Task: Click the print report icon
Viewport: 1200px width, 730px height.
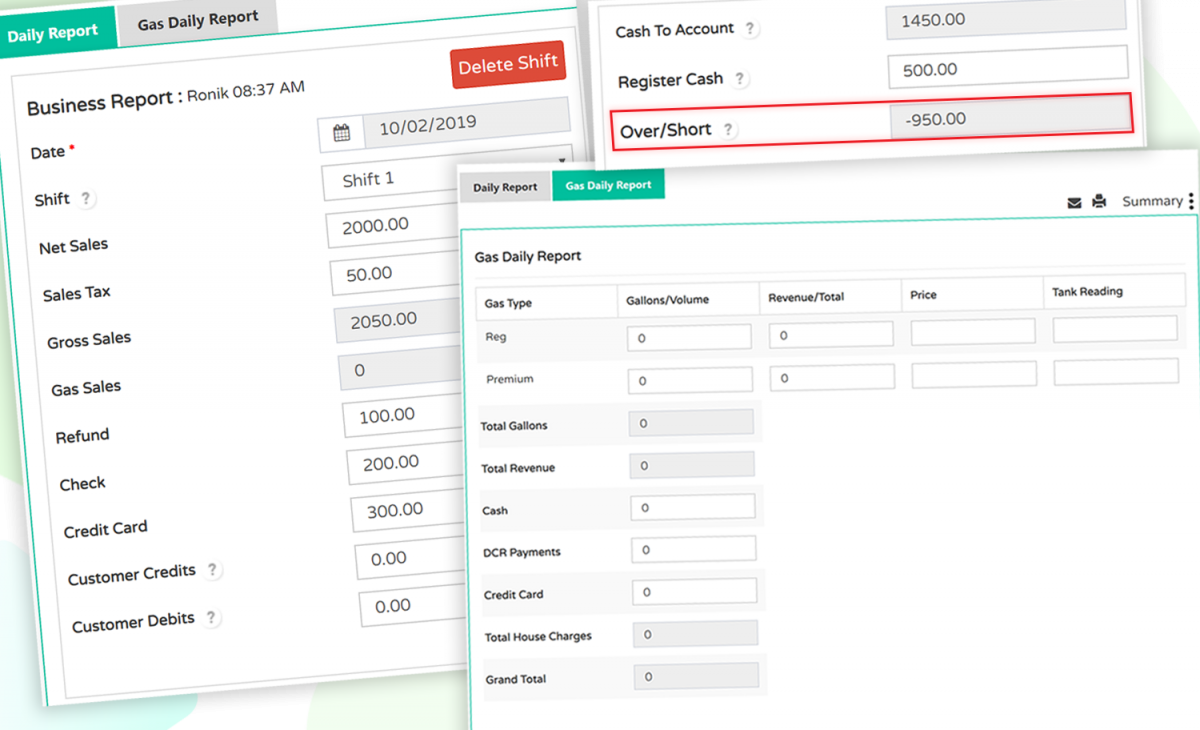Action: (x=1099, y=201)
